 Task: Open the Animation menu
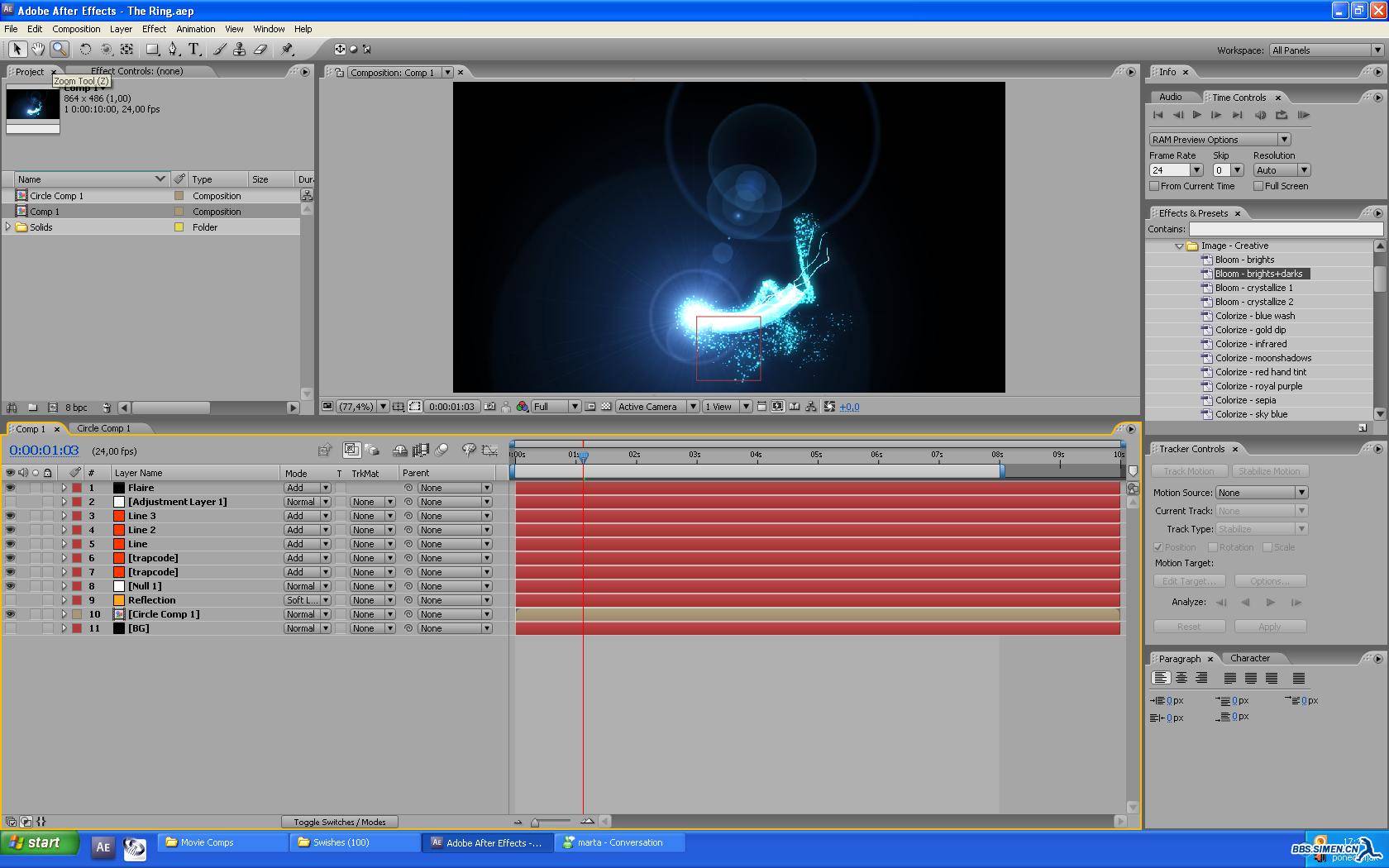(x=195, y=29)
